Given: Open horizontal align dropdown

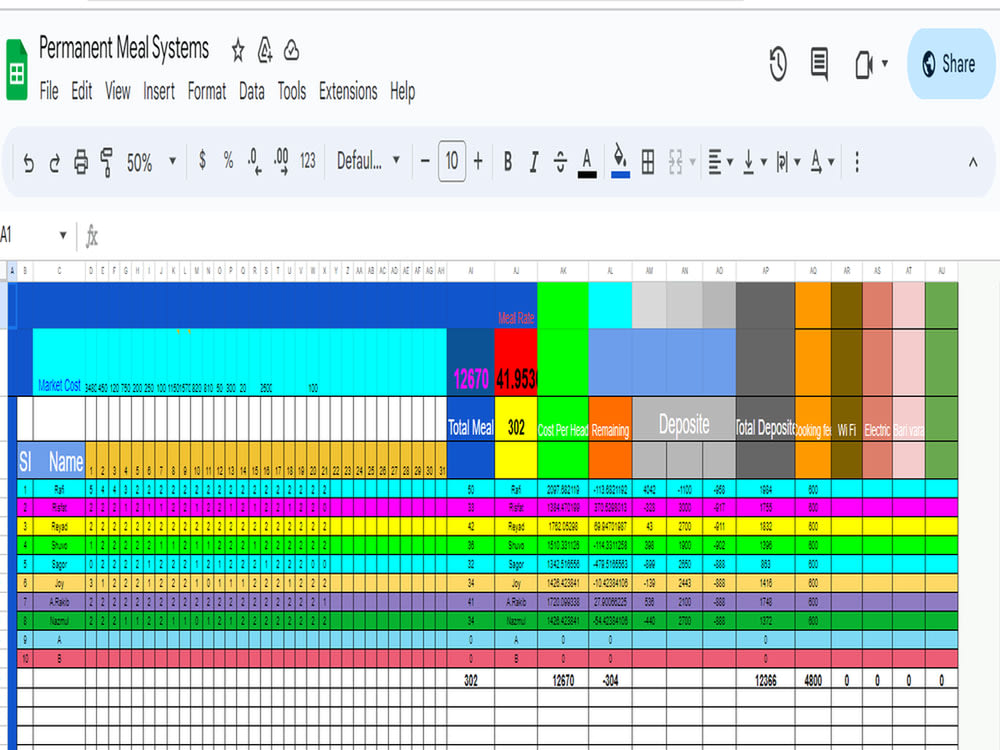Looking at the screenshot, I should pyautogui.click(x=721, y=162).
